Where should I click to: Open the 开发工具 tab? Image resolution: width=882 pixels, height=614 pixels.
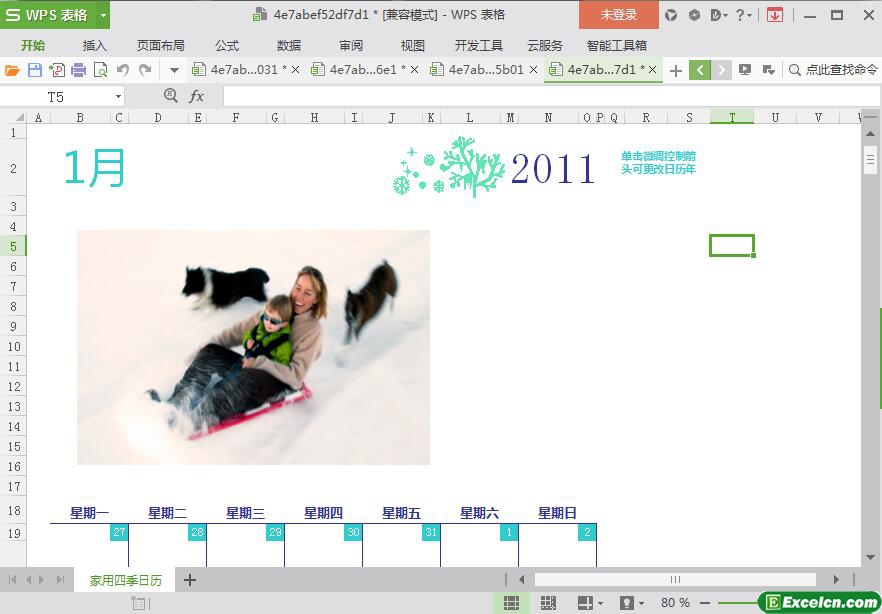click(x=479, y=46)
